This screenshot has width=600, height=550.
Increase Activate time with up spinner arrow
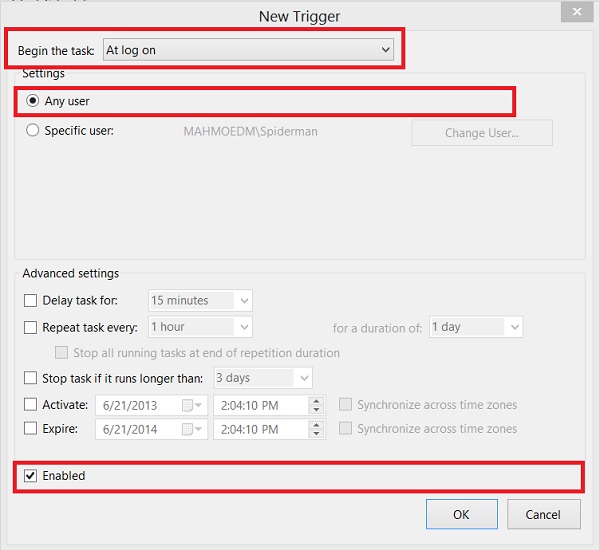[x=316, y=401]
